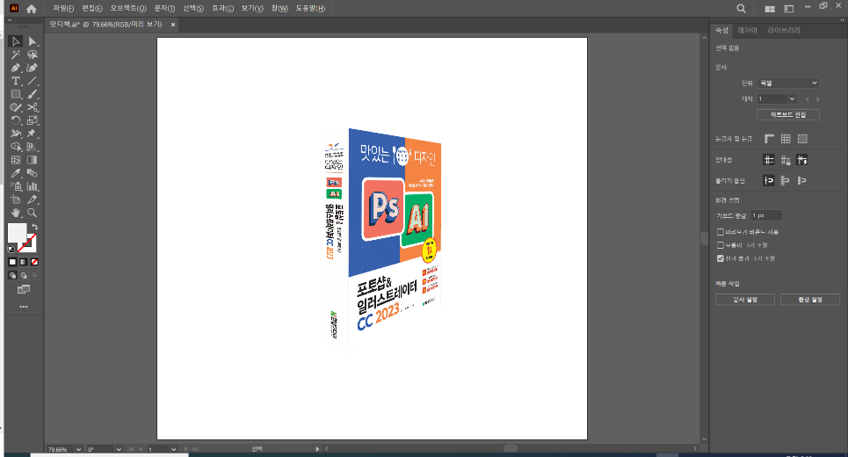Open the zoom level dropdown 79.66%
Image resolution: width=848 pixels, height=457 pixels.
coord(78,449)
